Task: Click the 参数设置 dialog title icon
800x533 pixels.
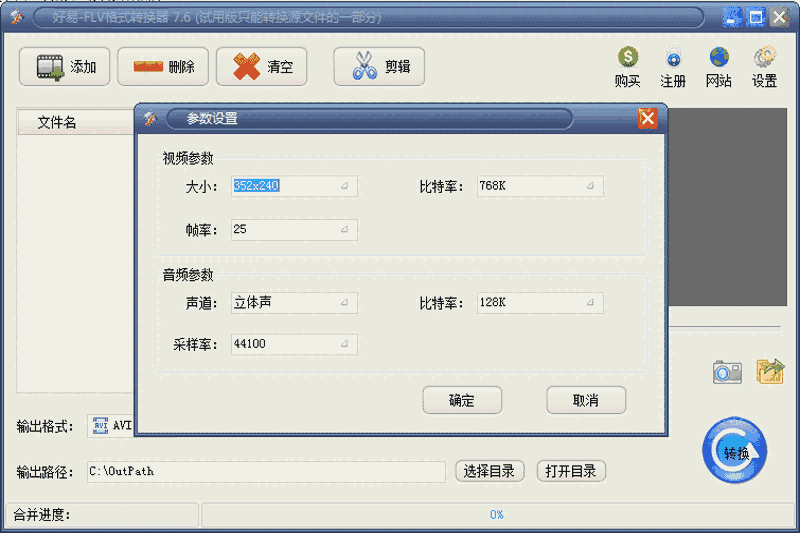Action: [x=150, y=118]
